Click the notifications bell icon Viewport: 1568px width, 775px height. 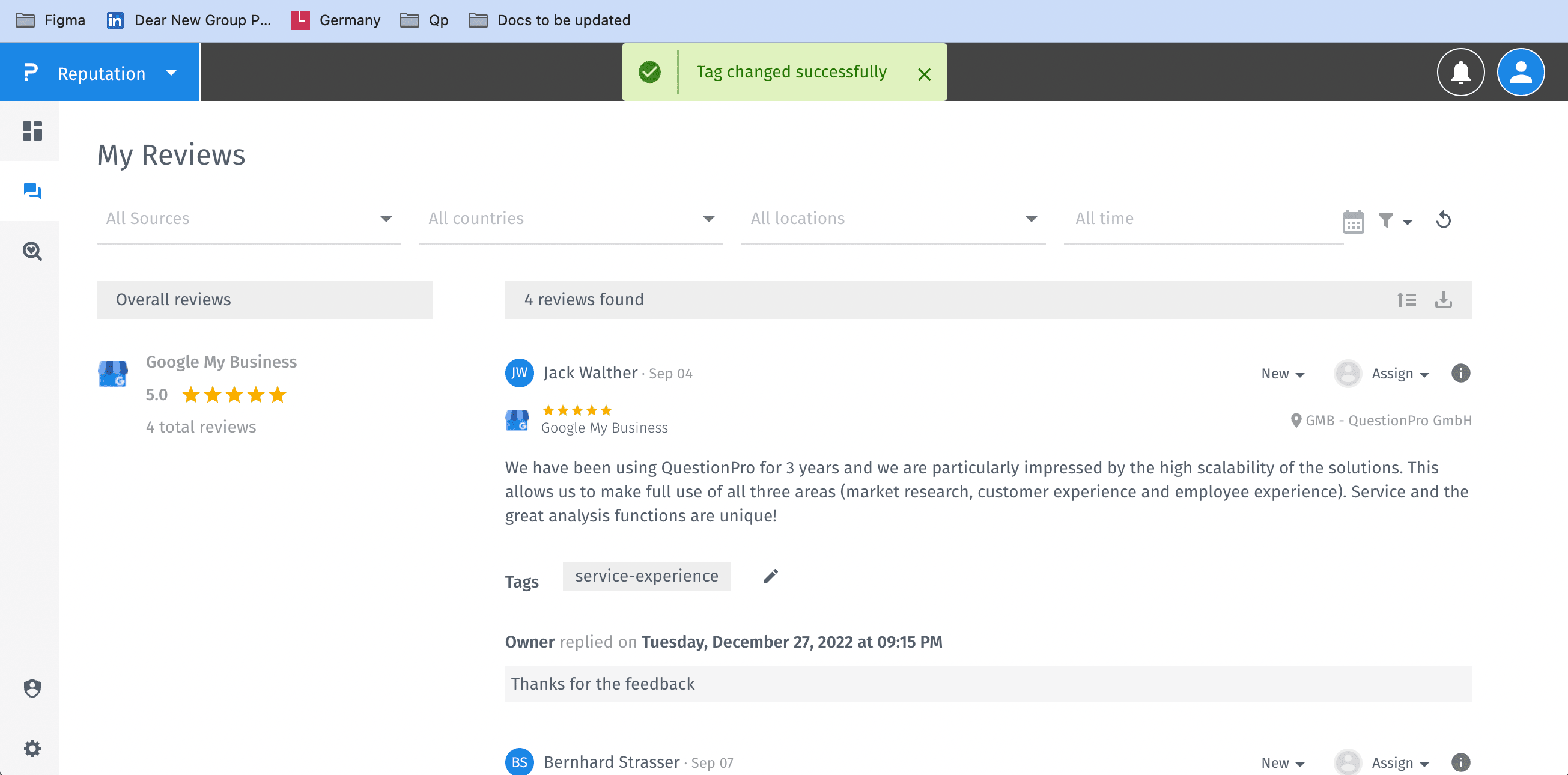coord(1460,73)
